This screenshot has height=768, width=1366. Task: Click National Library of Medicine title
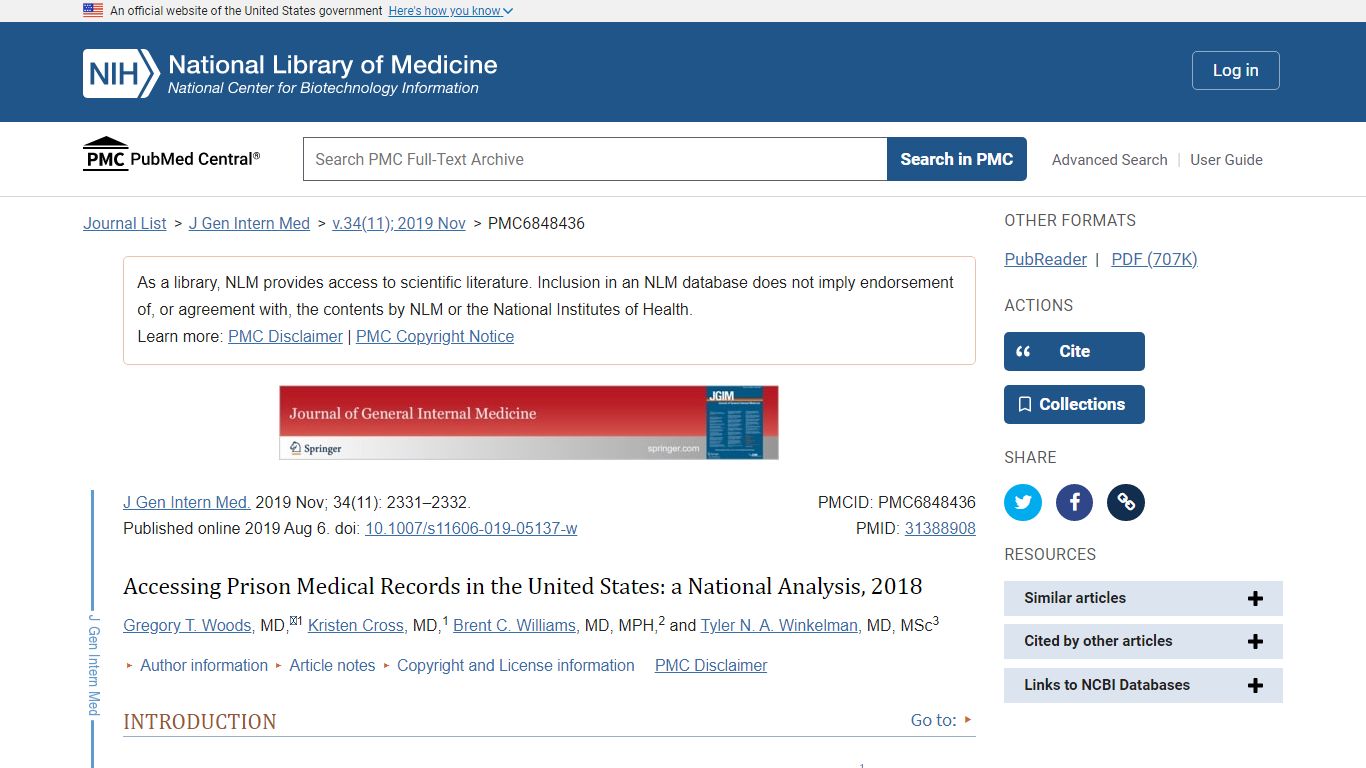(332, 65)
